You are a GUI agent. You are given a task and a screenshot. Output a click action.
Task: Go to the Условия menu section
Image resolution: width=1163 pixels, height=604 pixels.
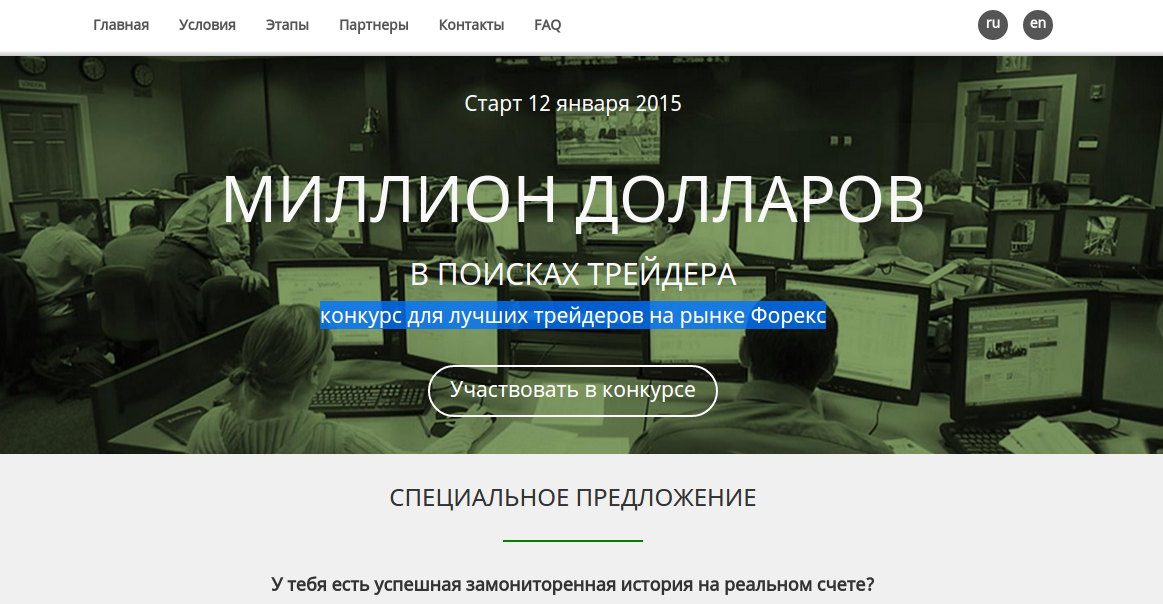click(207, 25)
